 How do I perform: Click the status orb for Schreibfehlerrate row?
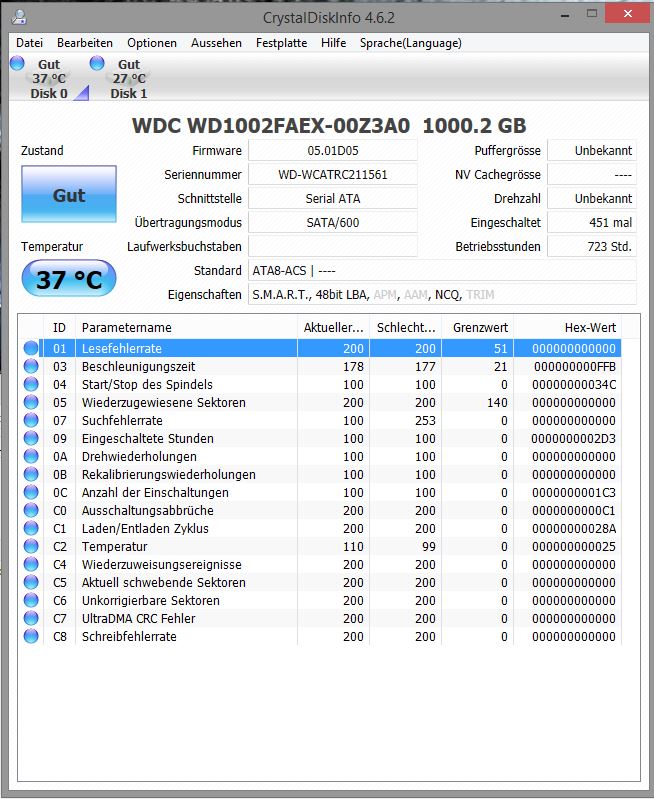coord(31,636)
